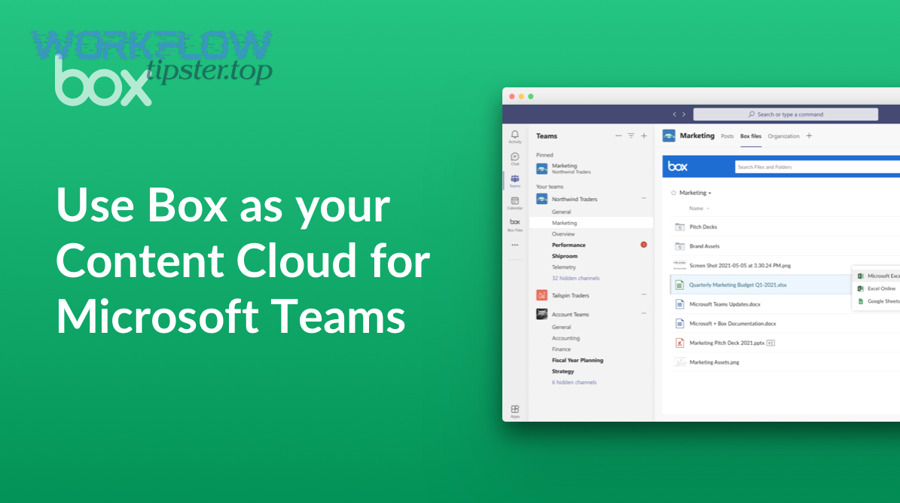This screenshot has height=503, width=900.
Task: Click the back navigation arrow
Action: (674, 114)
